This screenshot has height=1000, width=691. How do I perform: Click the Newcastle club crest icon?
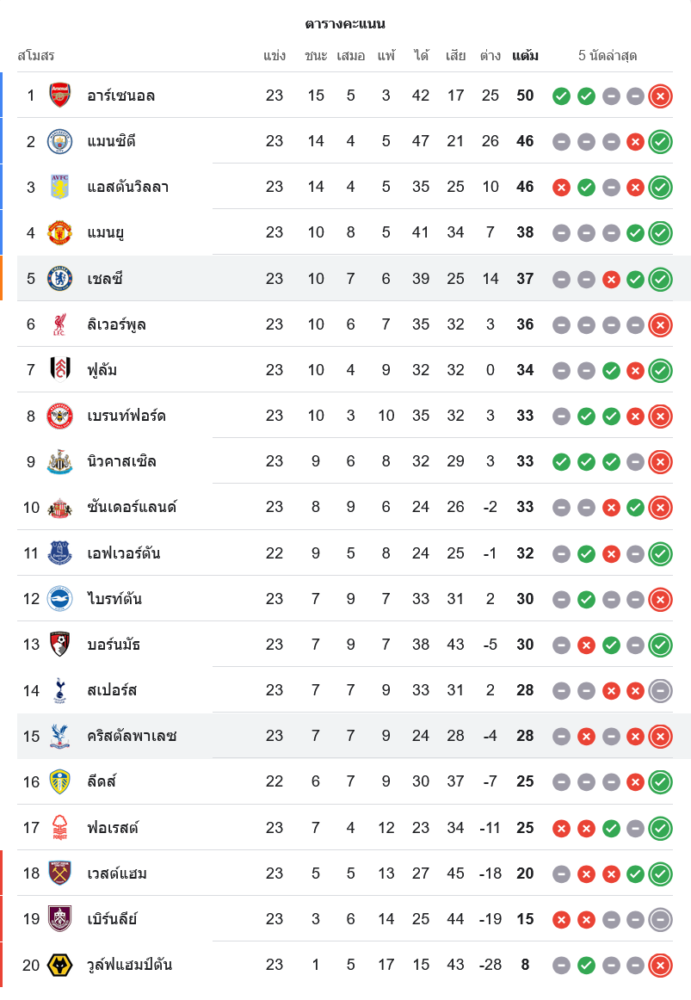point(60,461)
